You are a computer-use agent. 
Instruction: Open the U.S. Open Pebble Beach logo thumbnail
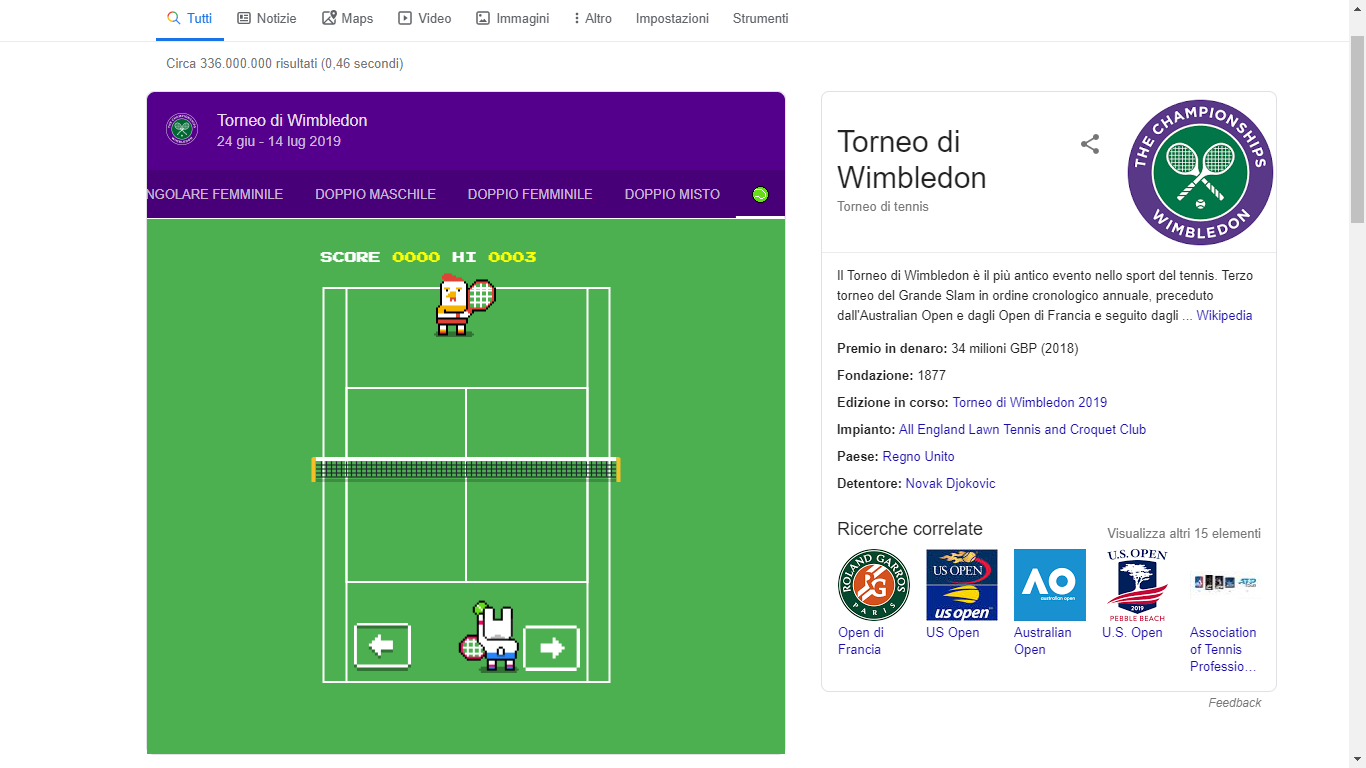click(1137, 585)
